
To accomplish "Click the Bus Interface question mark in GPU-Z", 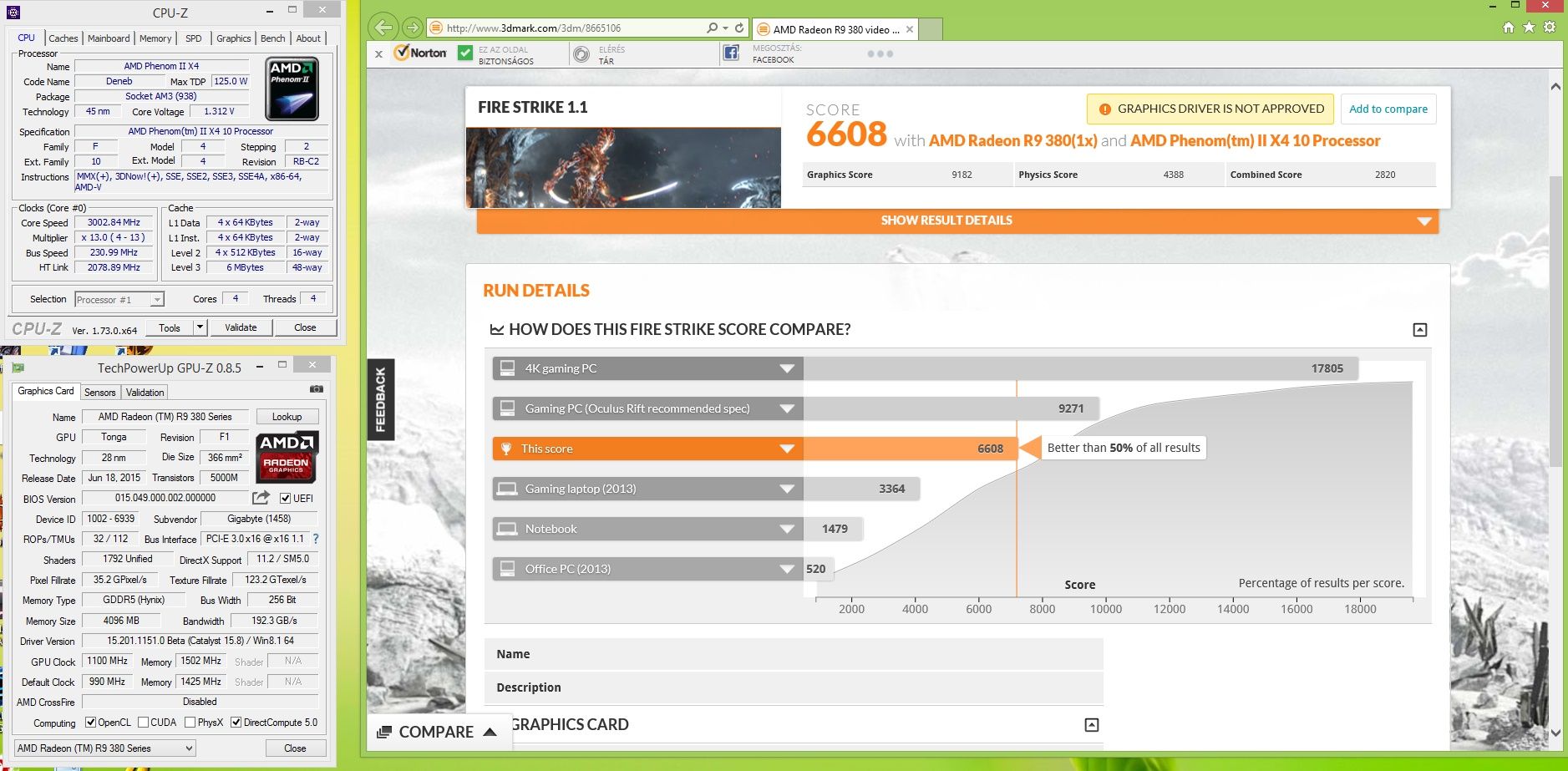I will (316, 539).
